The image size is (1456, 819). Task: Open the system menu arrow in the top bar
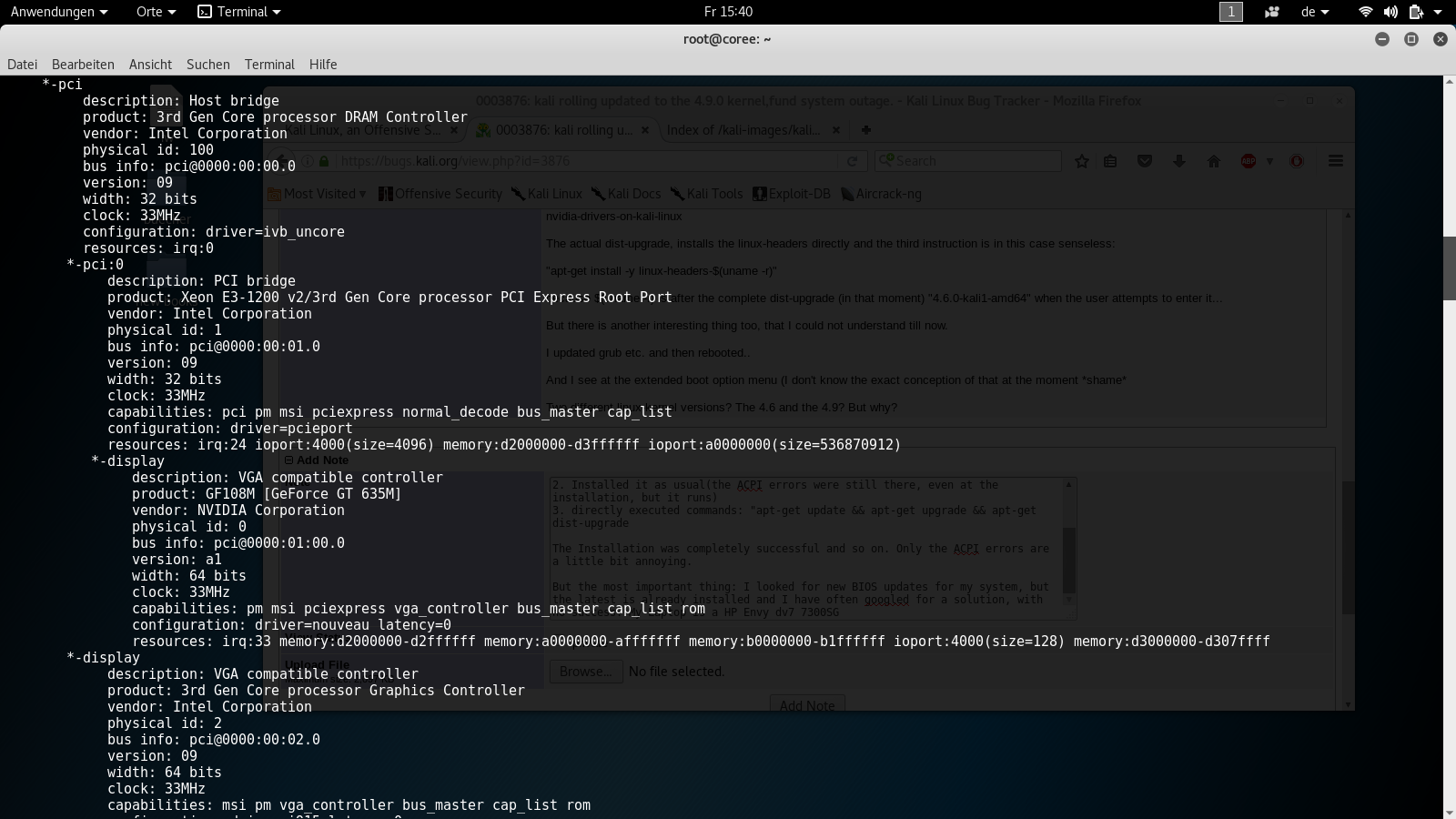tap(1438, 12)
